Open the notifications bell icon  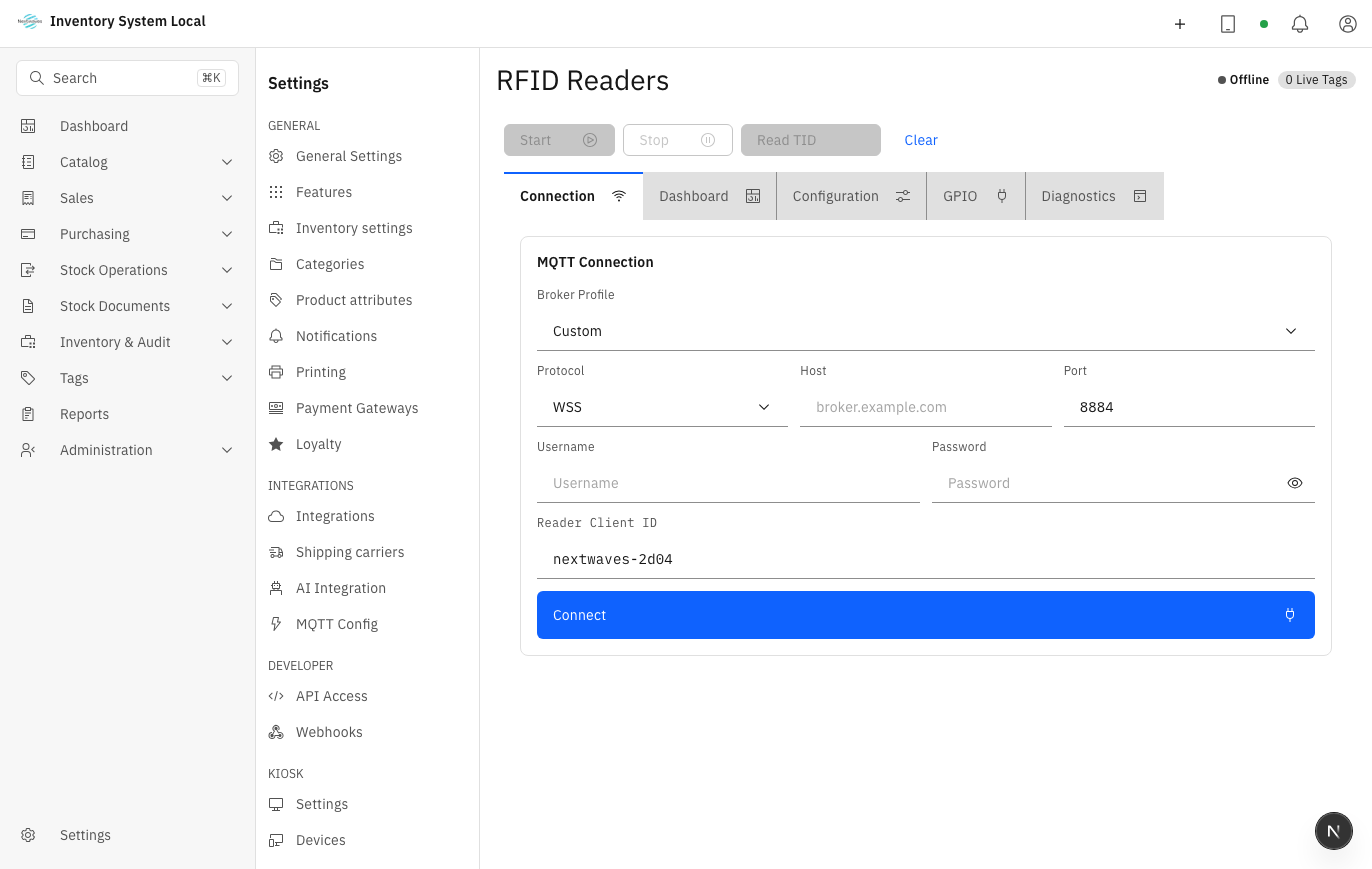(x=1300, y=24)
